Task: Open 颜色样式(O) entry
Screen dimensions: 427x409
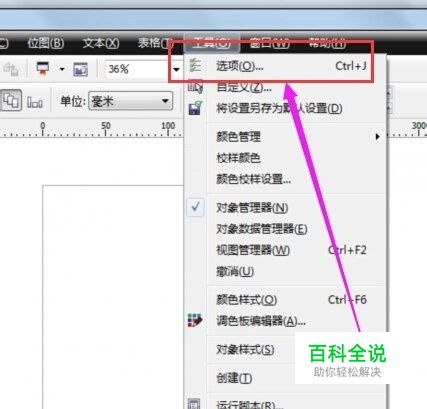Action: [x=285, y=300]
